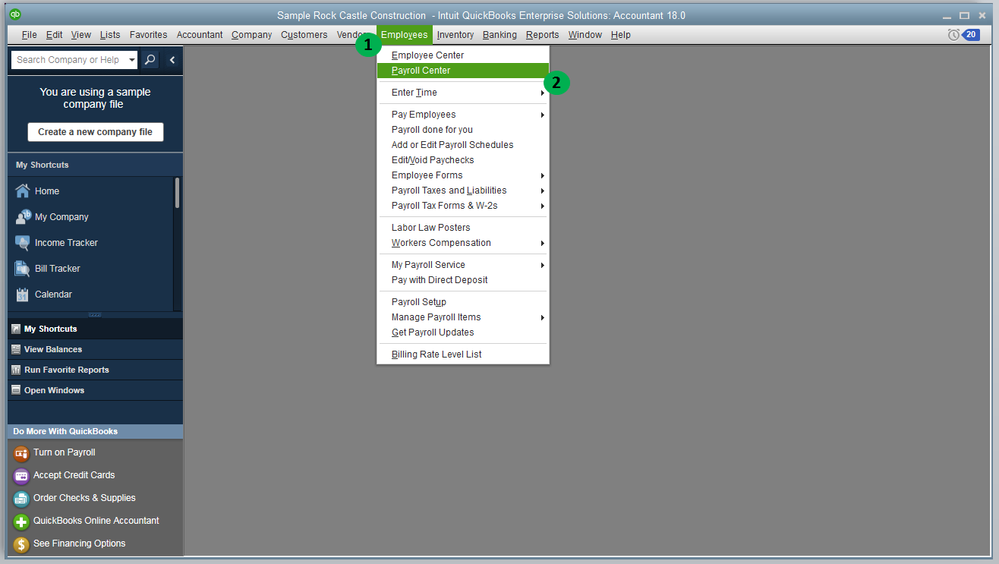Open the Window menu
This screenshot has width=999, height=564.
coord(585,35)
